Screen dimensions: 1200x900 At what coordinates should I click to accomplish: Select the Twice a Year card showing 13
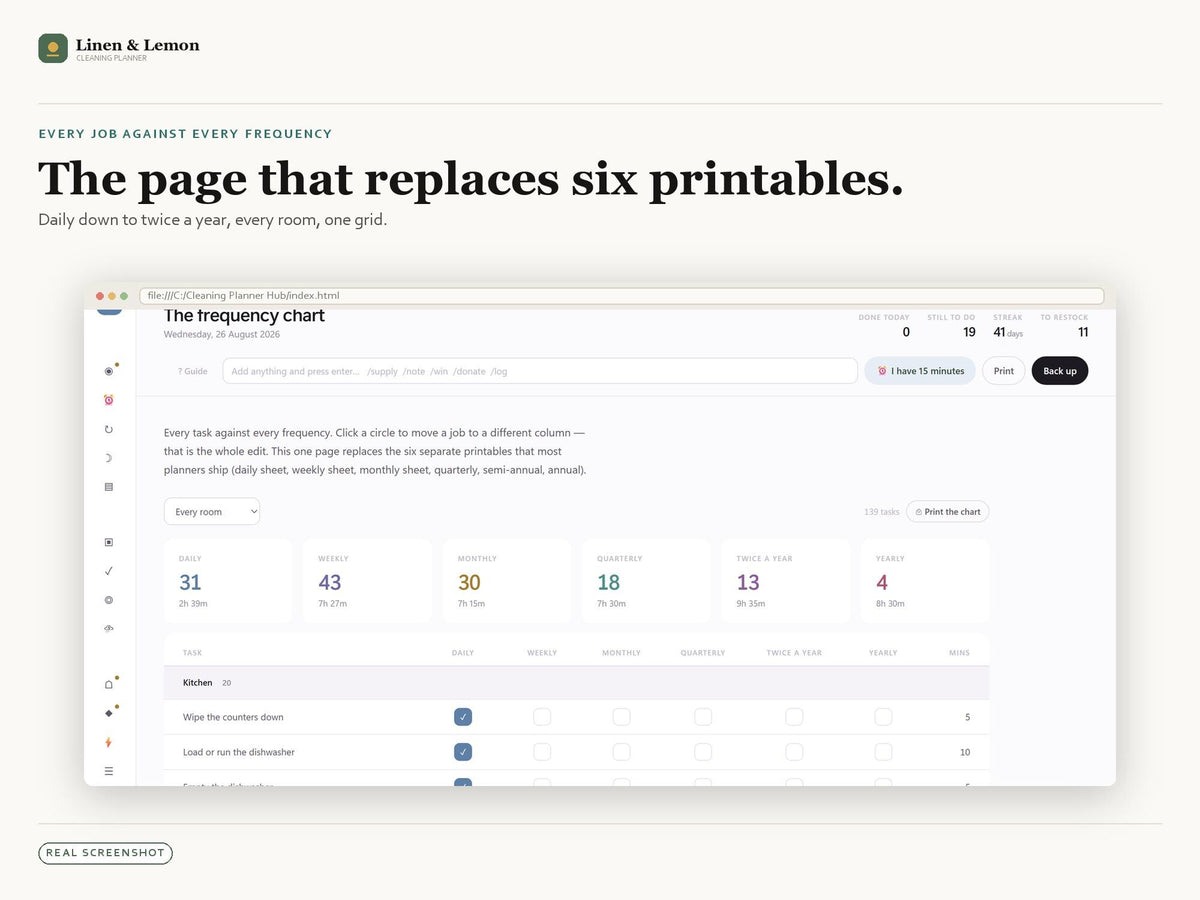coord(786,581)
